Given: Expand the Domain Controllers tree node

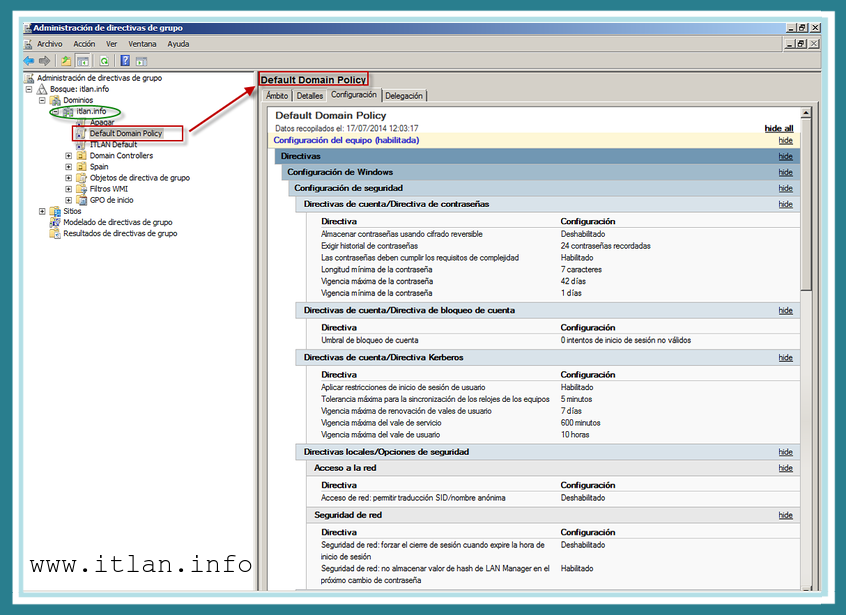Looking at the screenshot, I should coord(69,156).
